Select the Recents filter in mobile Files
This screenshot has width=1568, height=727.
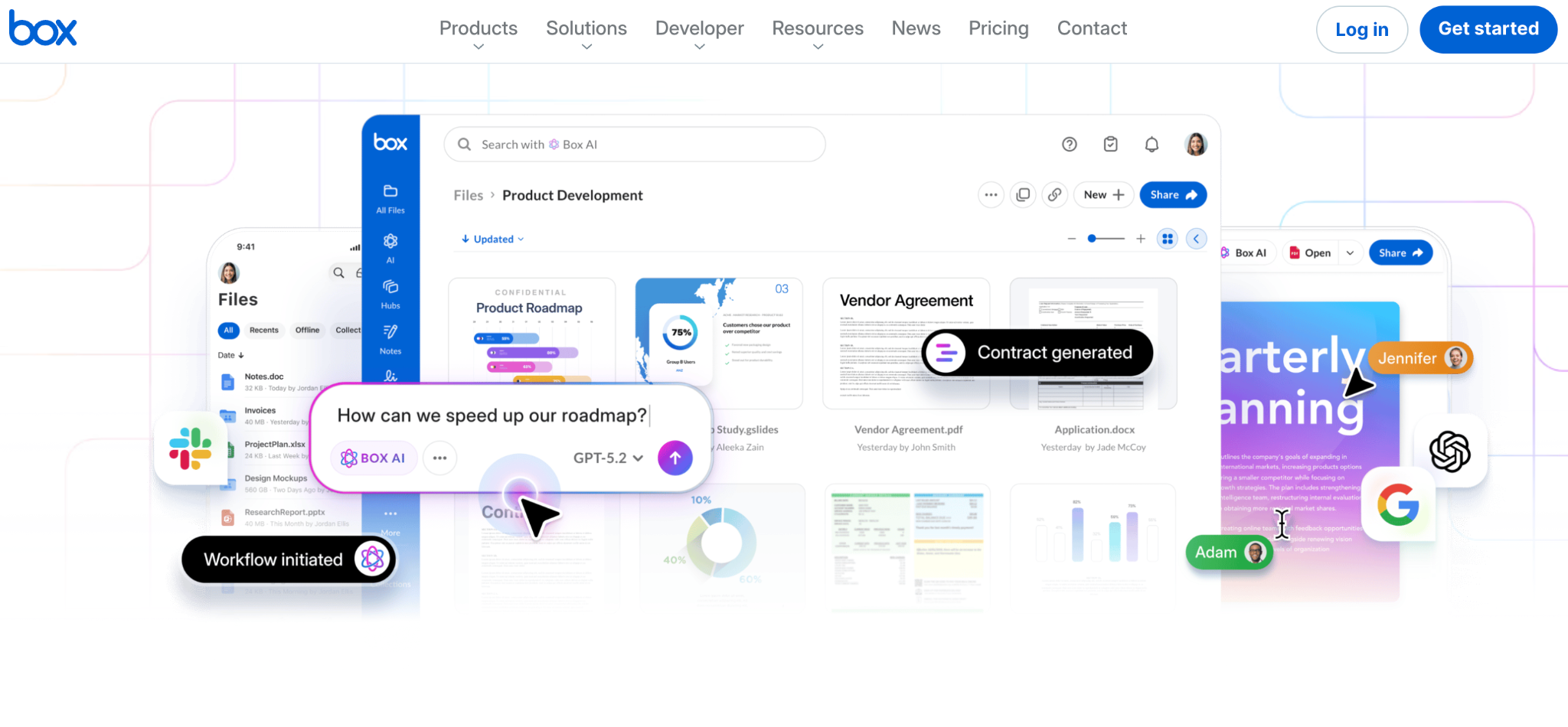coord(264,330)
